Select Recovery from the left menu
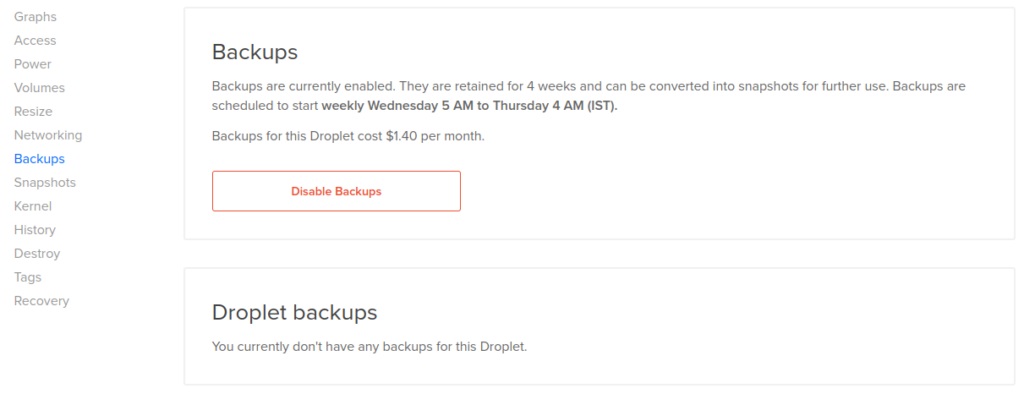Viewport: 1024px width, 394px height. tap(41, 301)
